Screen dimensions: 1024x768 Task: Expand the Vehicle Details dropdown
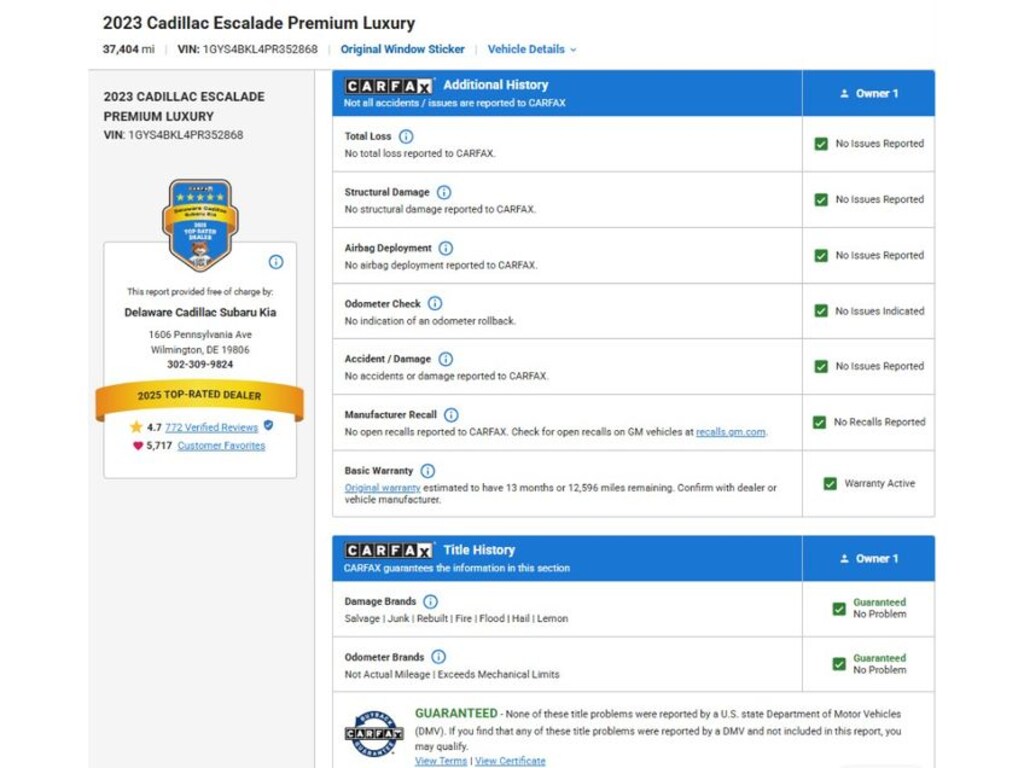point(532,49)
